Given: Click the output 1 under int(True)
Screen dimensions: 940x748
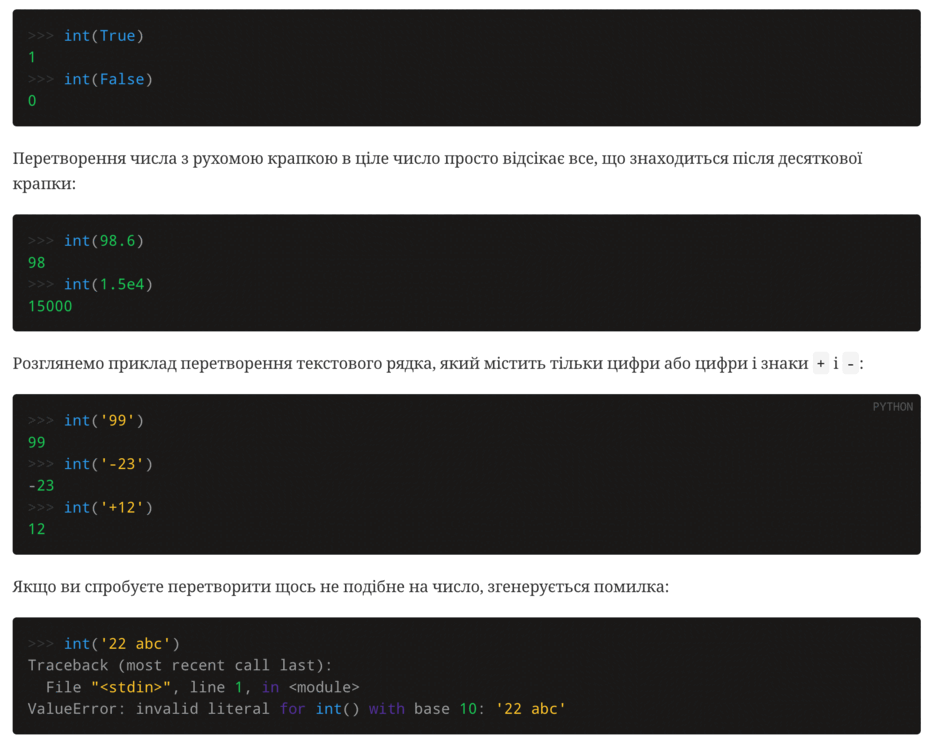Looking at the screenshot, I should pyautogui.click(x=32, y=58).
